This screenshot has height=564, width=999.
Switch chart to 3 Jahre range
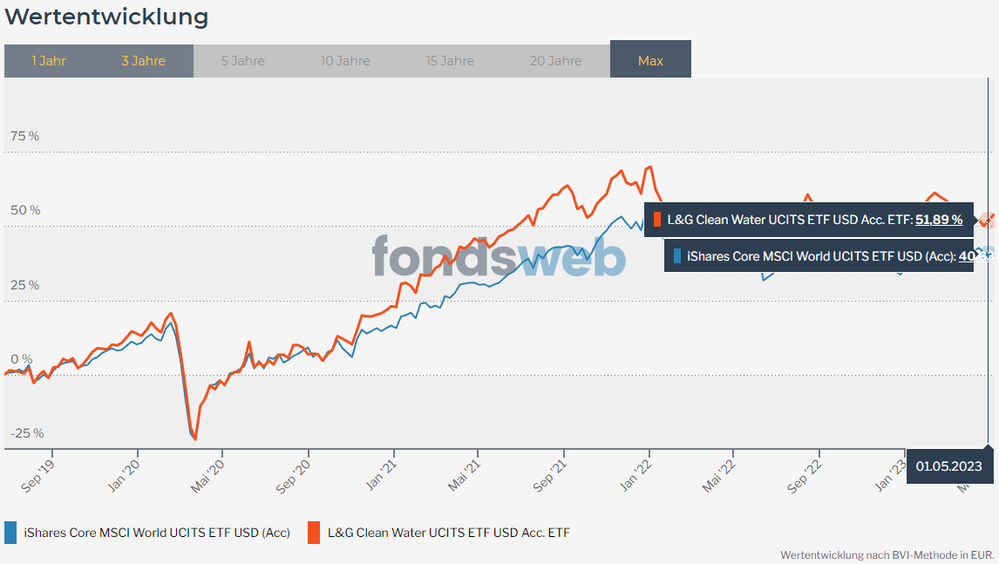pyautogui.click(x=143, y=61)
